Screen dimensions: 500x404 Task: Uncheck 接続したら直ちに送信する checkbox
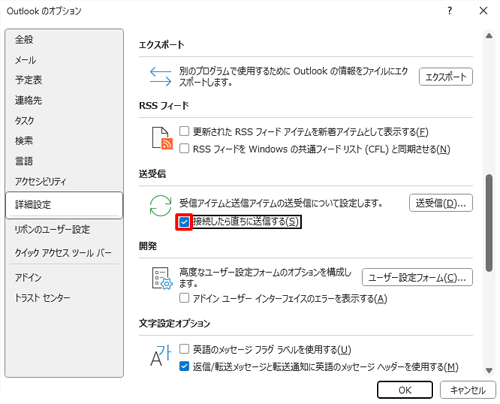[184, 222]
